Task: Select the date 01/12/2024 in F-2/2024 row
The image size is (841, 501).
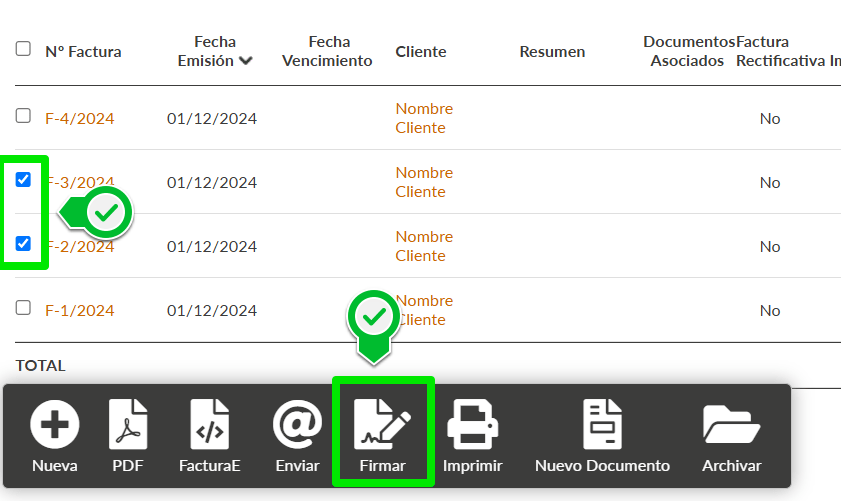Action: (212, 247)
